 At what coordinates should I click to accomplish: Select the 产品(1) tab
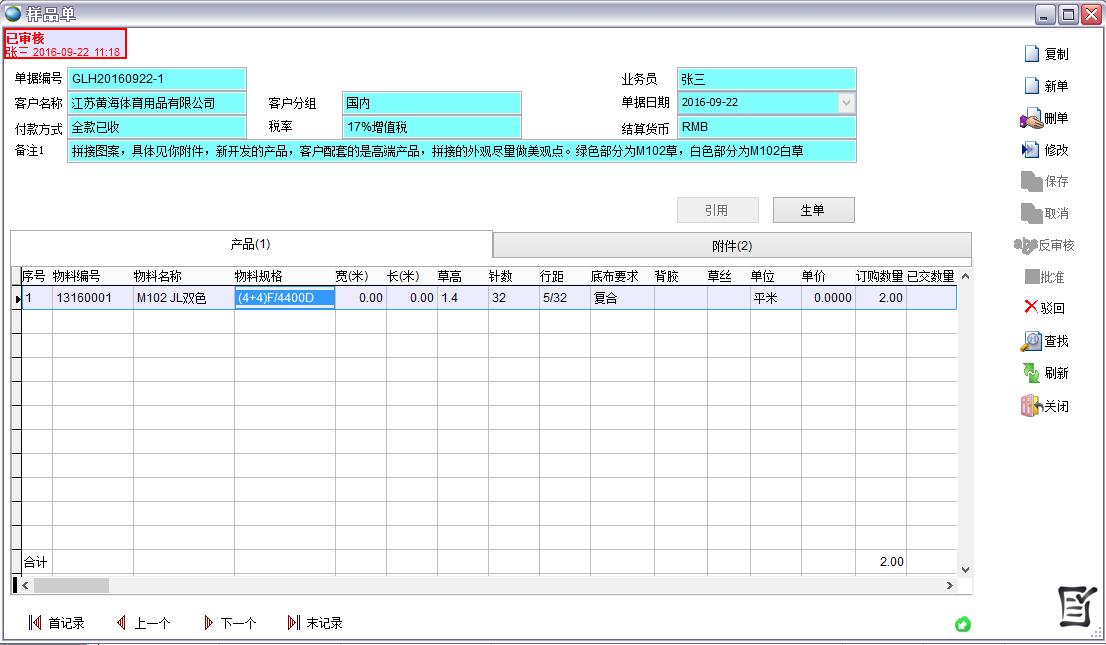pyautogui.click(x=251, y=244)
